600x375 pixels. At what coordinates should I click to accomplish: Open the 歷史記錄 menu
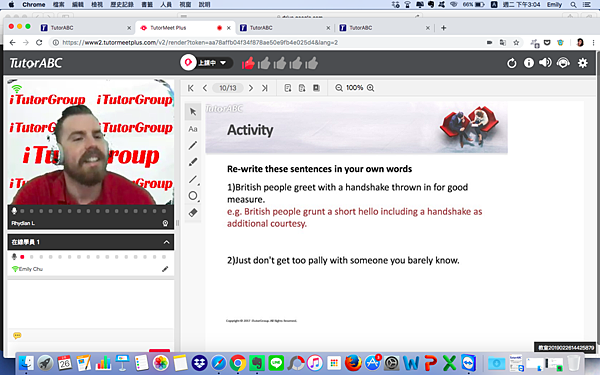[122, 5]
